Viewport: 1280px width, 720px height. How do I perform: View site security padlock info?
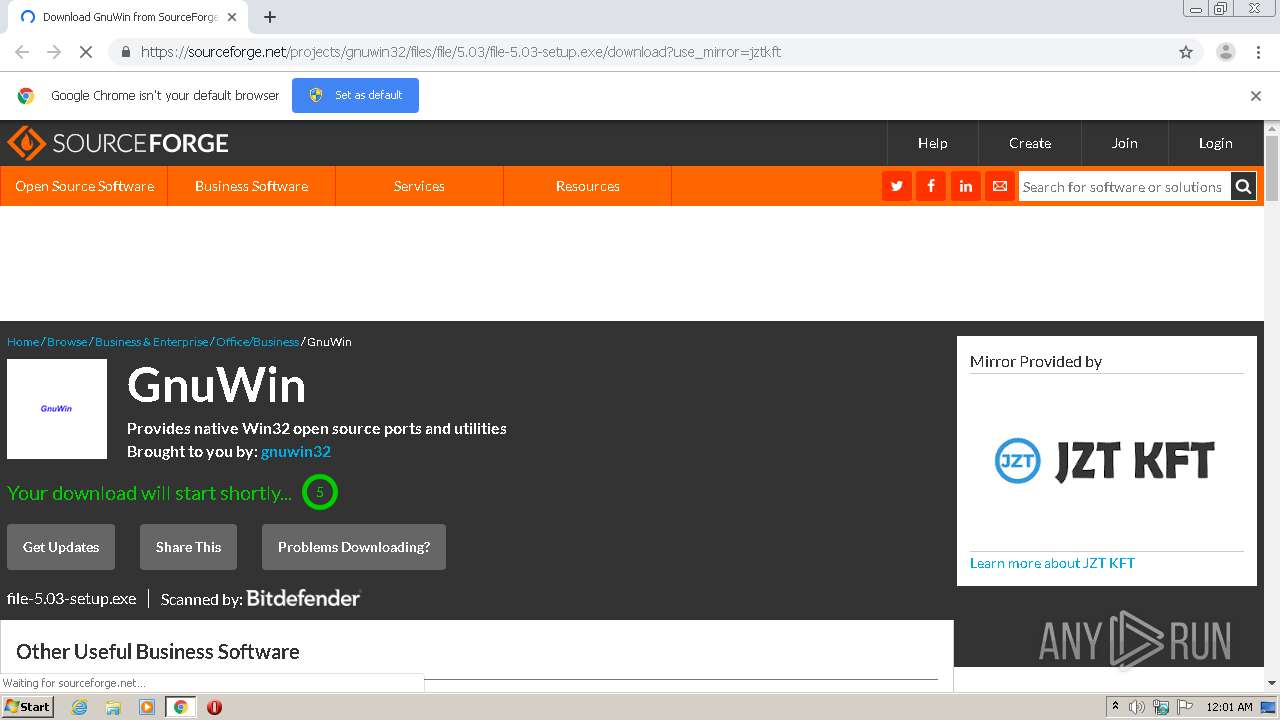125,52
